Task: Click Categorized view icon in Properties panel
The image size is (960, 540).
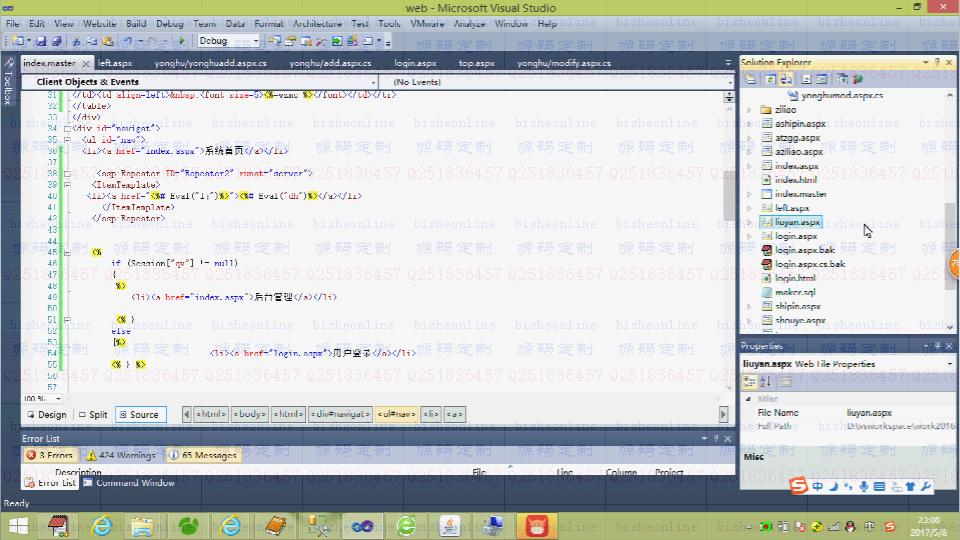Action: coord(749,382)
